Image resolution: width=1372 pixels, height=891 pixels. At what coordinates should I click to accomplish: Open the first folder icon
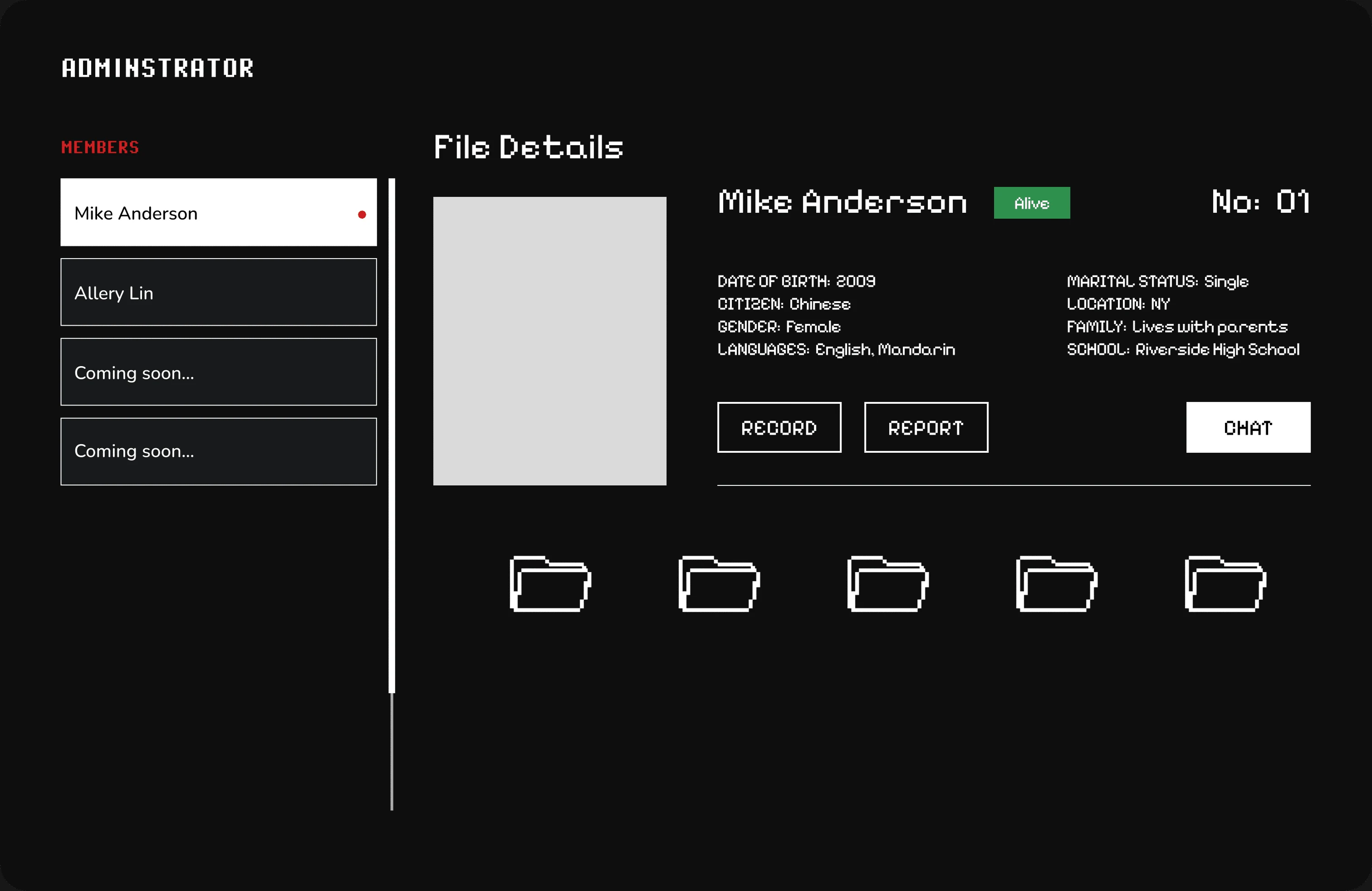click(x=550, y=583)
